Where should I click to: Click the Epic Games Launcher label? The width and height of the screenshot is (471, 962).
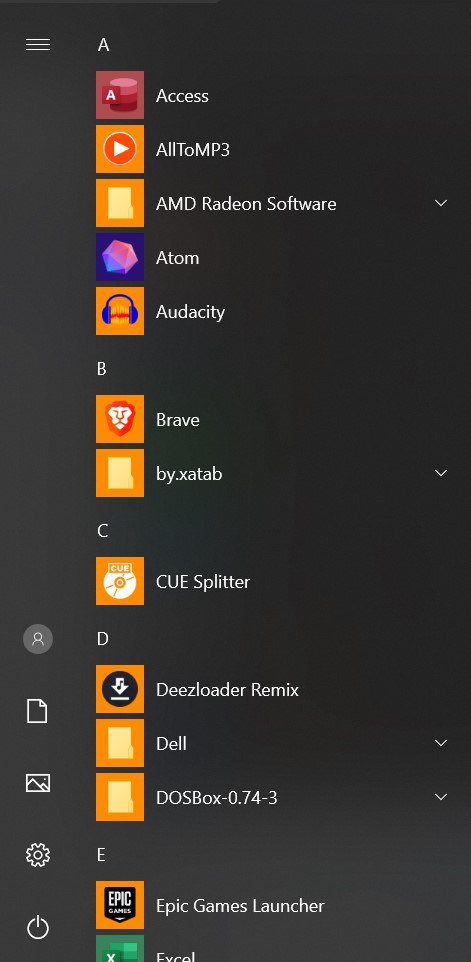tap(240, 906)
